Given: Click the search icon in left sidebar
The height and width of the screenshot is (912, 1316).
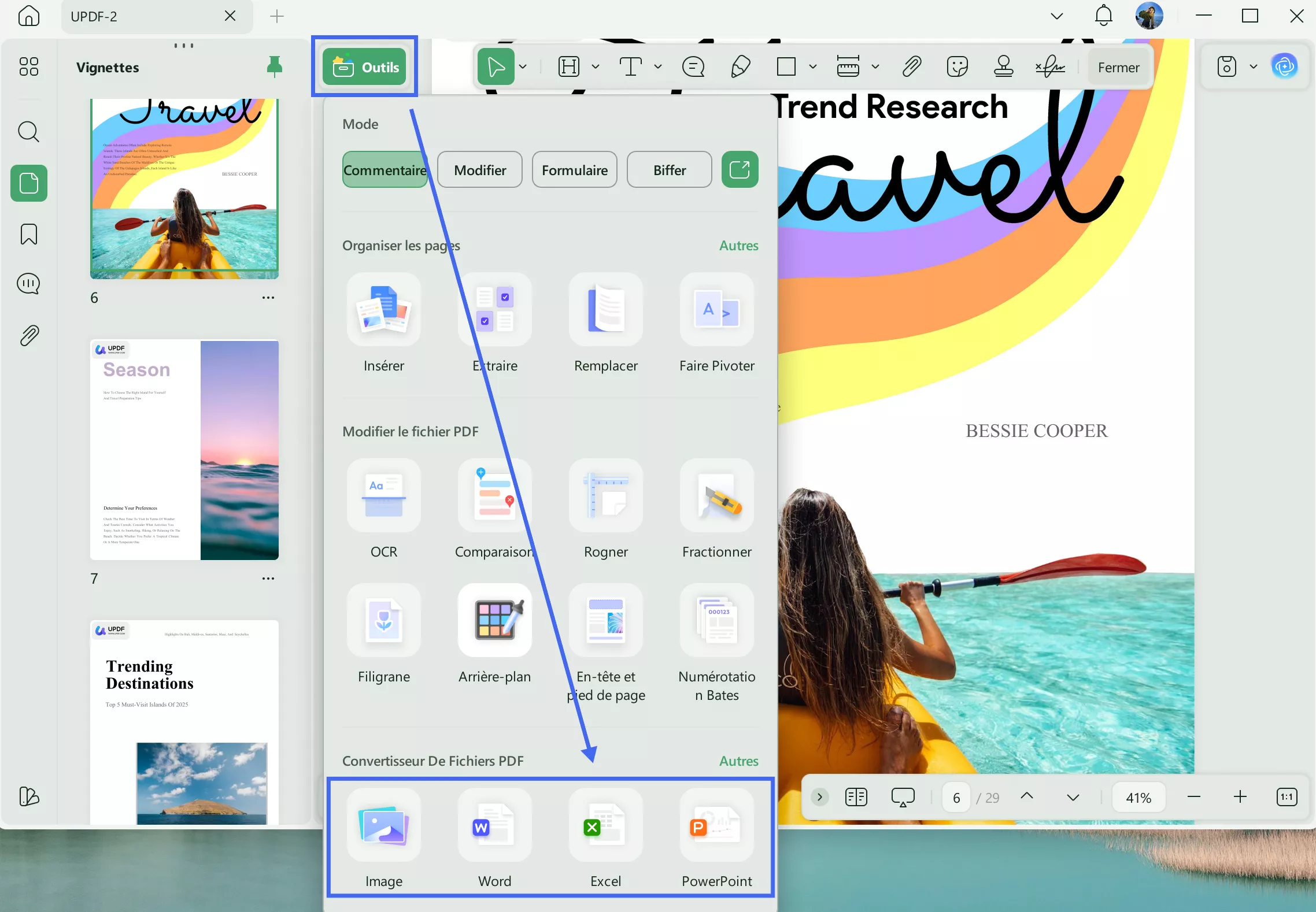Looking at the screenshot, I should coord(28,132).
